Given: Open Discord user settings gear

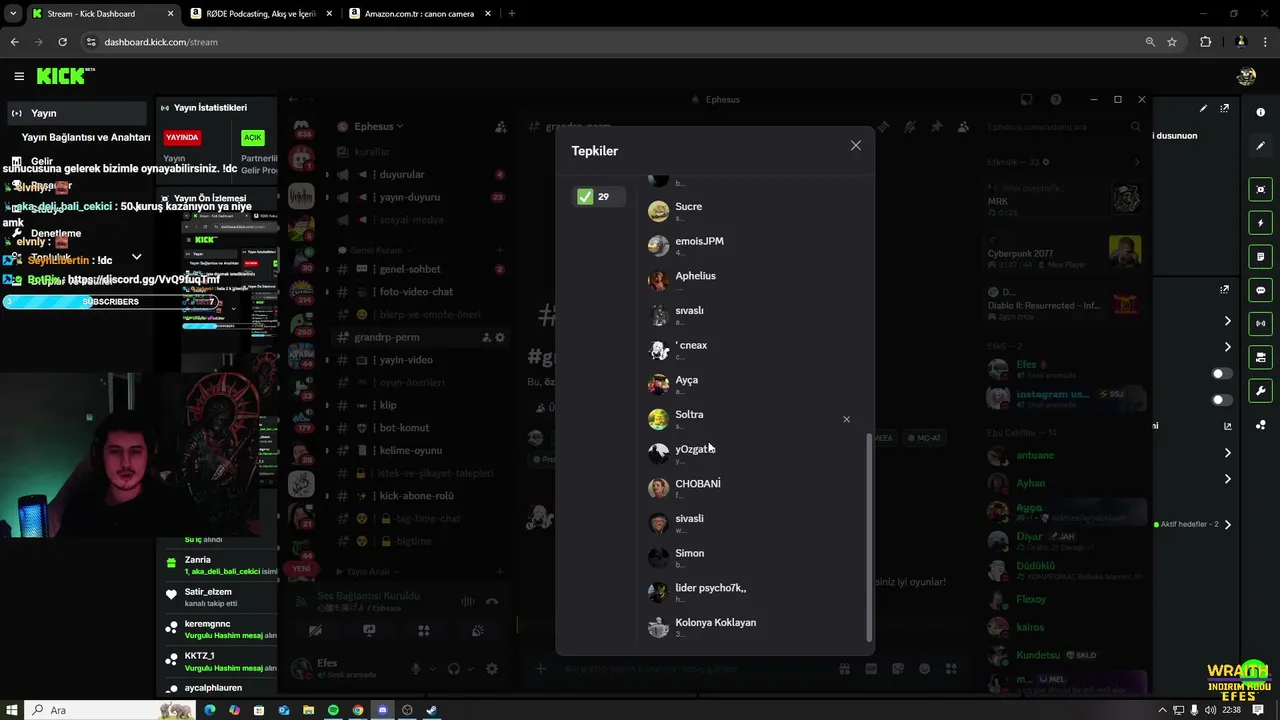Looking at the screenshot, I should pyautogui.click(x=491, y=669).
